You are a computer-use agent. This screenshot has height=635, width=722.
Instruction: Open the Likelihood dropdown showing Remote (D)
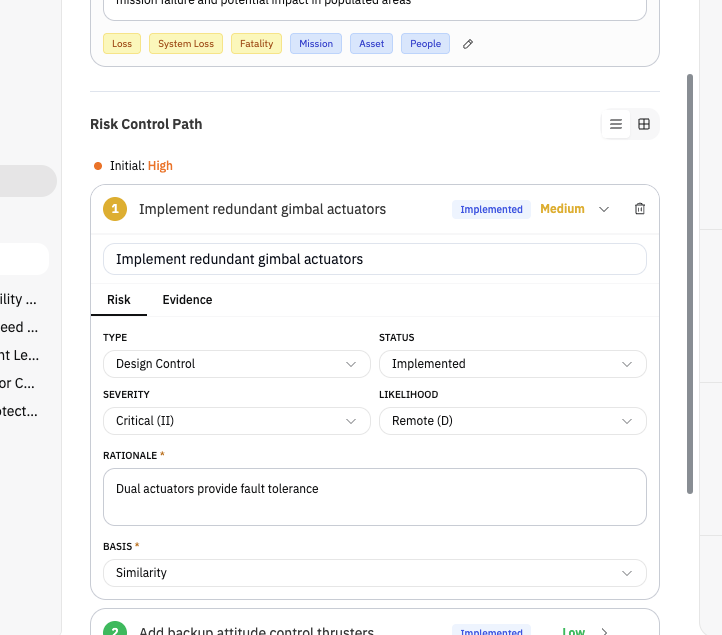tap(512, 421)
